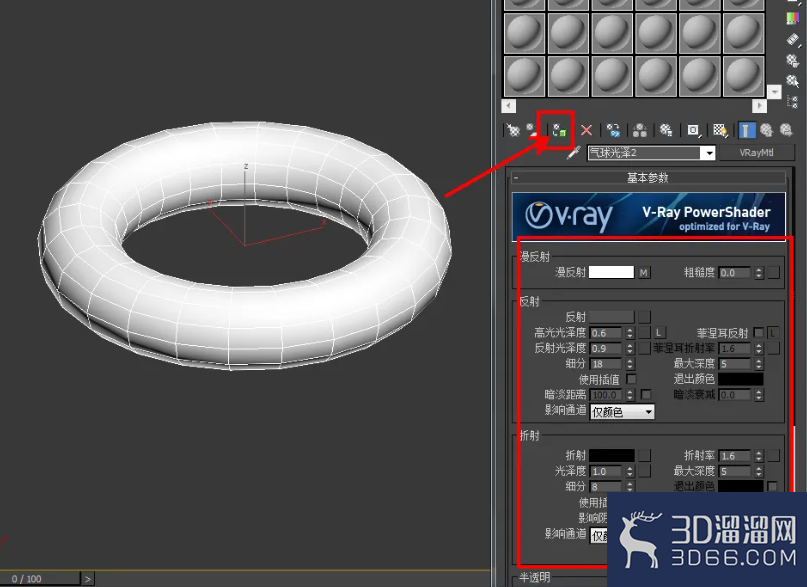Click the Put to Library icon
Screen dimensions: 807x587
[666, 130]
